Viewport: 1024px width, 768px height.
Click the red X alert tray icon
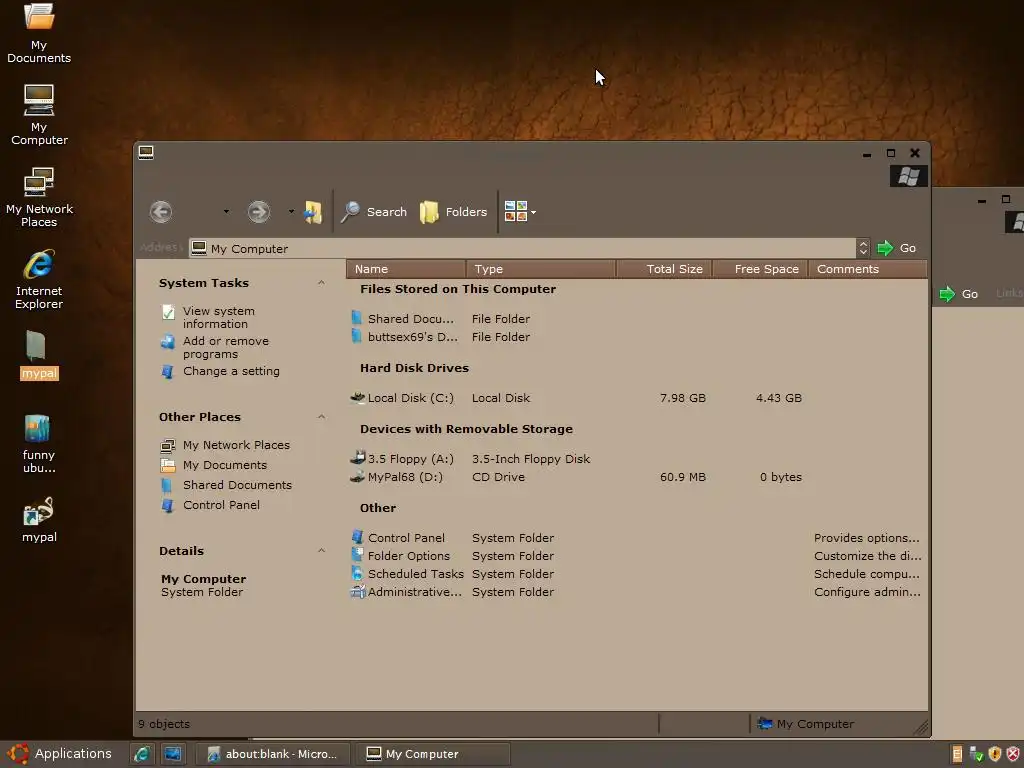1013,754
